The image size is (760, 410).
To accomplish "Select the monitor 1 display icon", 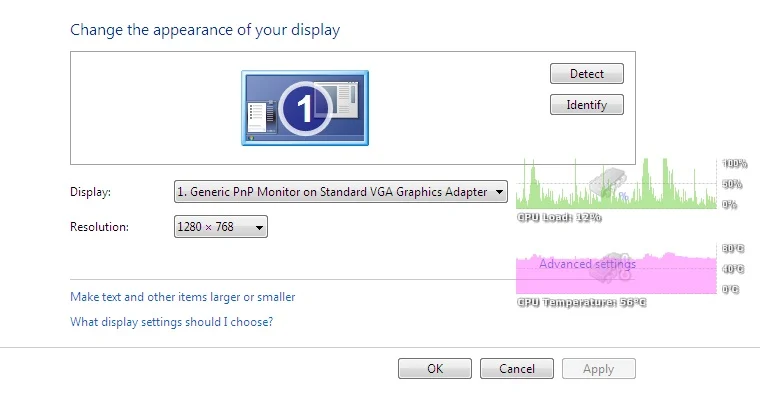I will pos(305,108).
